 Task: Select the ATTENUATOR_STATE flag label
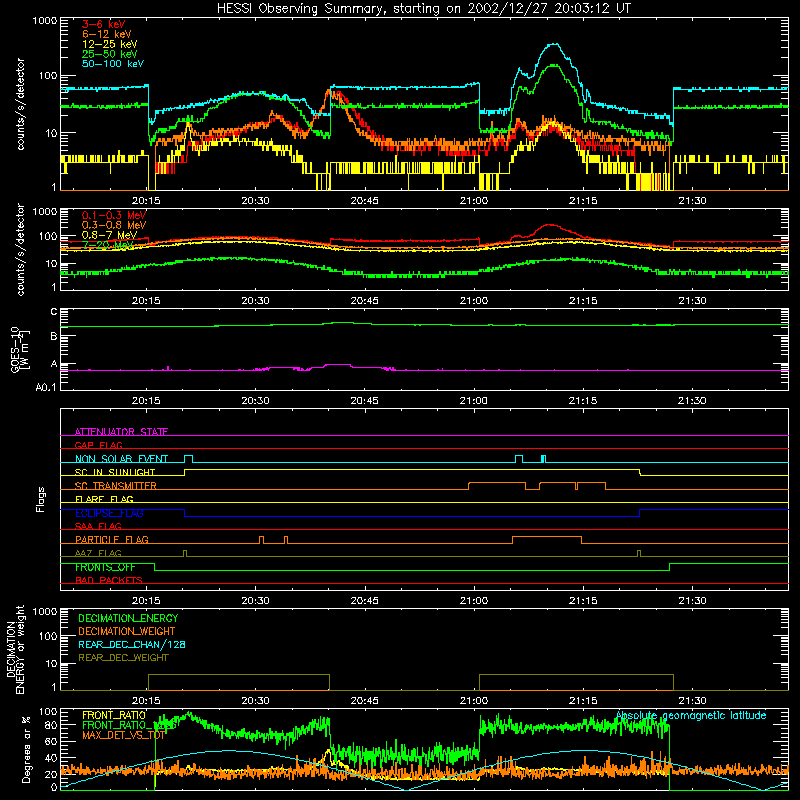point(121,432)
